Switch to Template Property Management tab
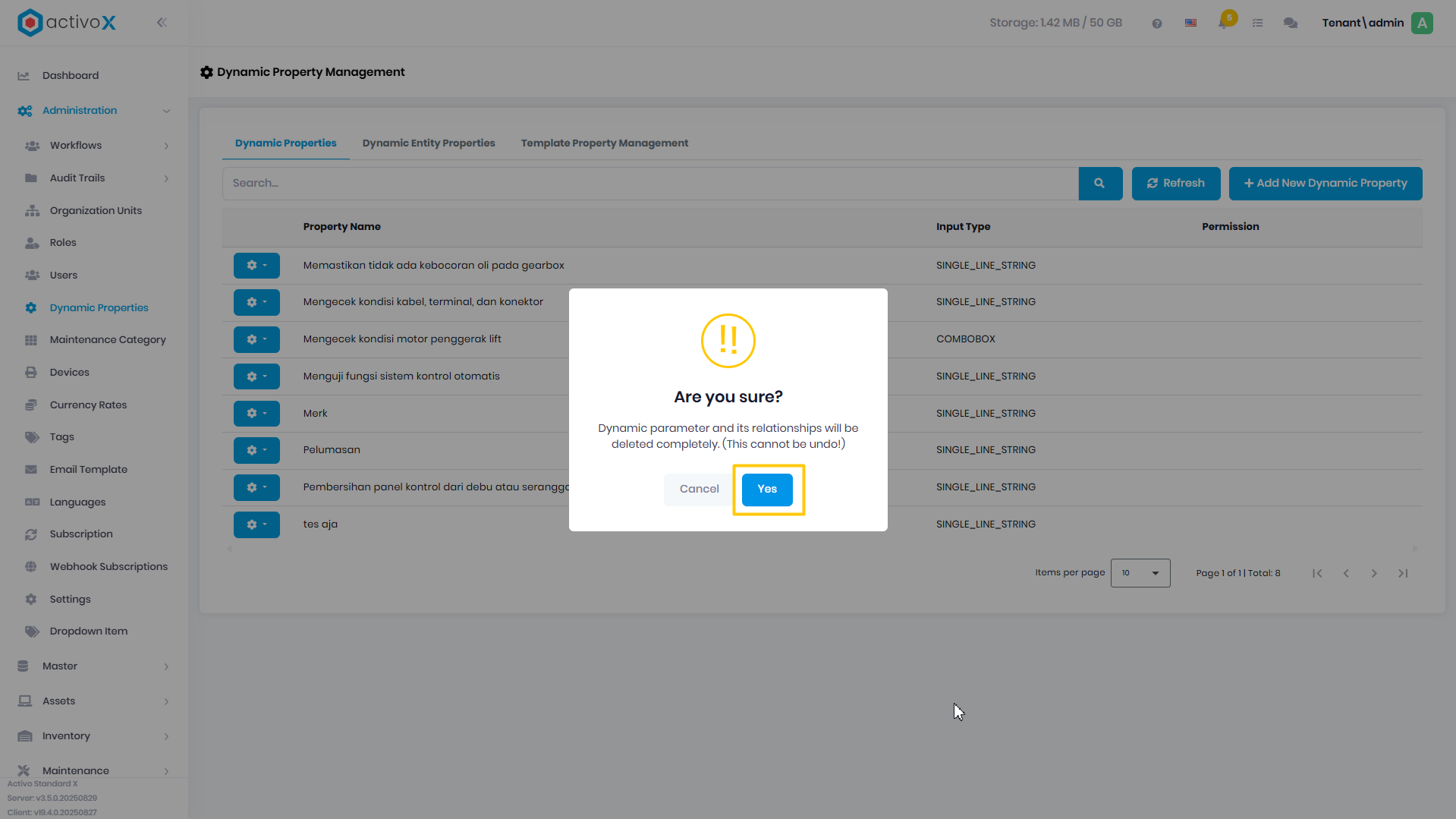Screen dimensions: 1456x819 [x=604, y=143]
